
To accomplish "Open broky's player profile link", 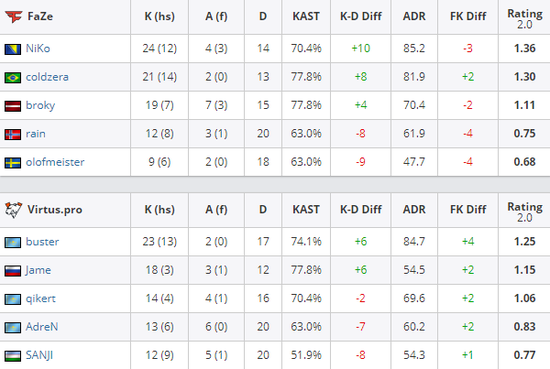I will 40,105.
